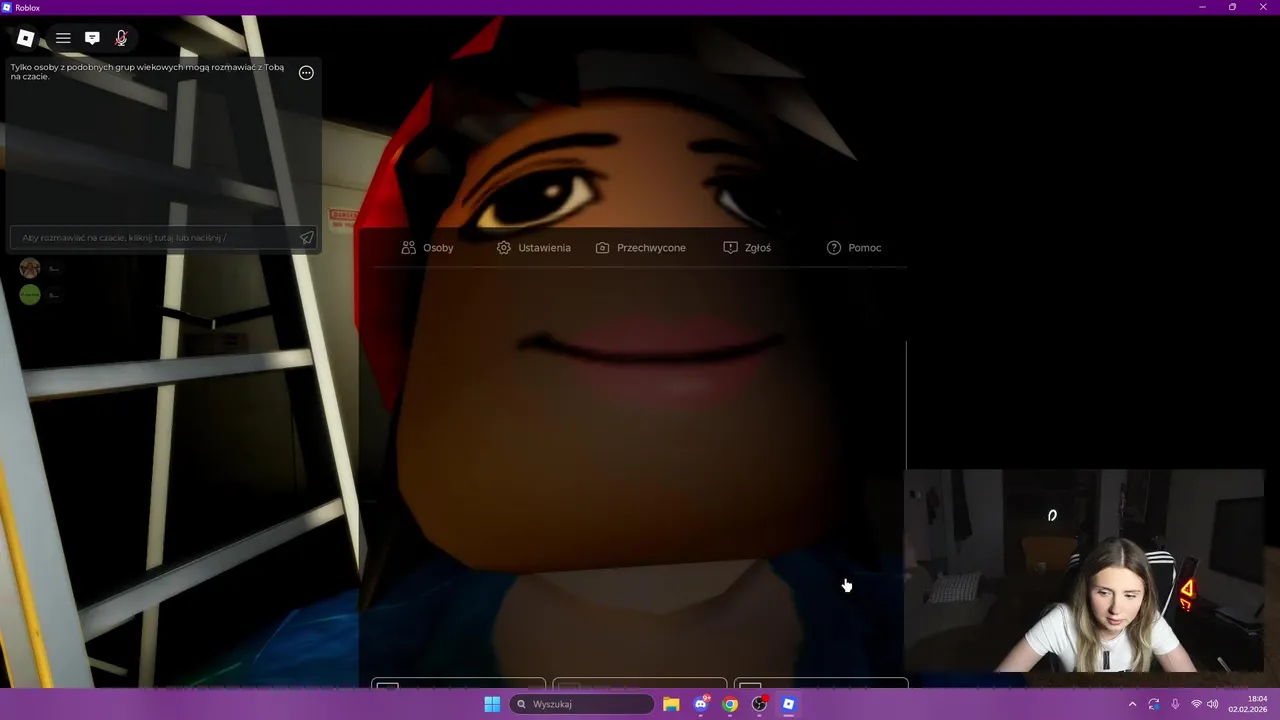Viewport: 1280px width, 720px height.
Task: Click the send message paper plane icon
Action: coord(306,238)
